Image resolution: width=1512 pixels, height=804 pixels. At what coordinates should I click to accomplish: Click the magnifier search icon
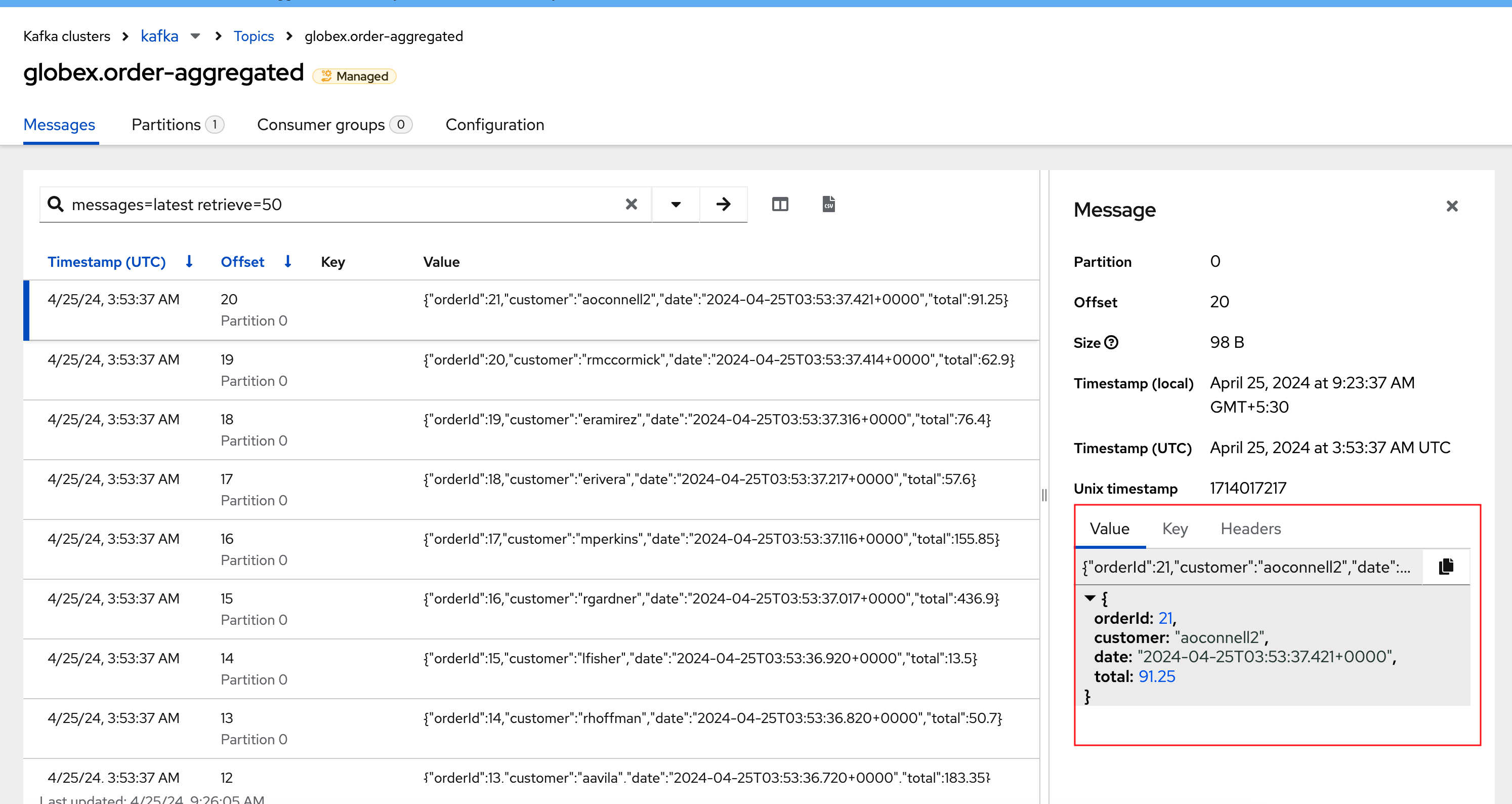point(55,204)
